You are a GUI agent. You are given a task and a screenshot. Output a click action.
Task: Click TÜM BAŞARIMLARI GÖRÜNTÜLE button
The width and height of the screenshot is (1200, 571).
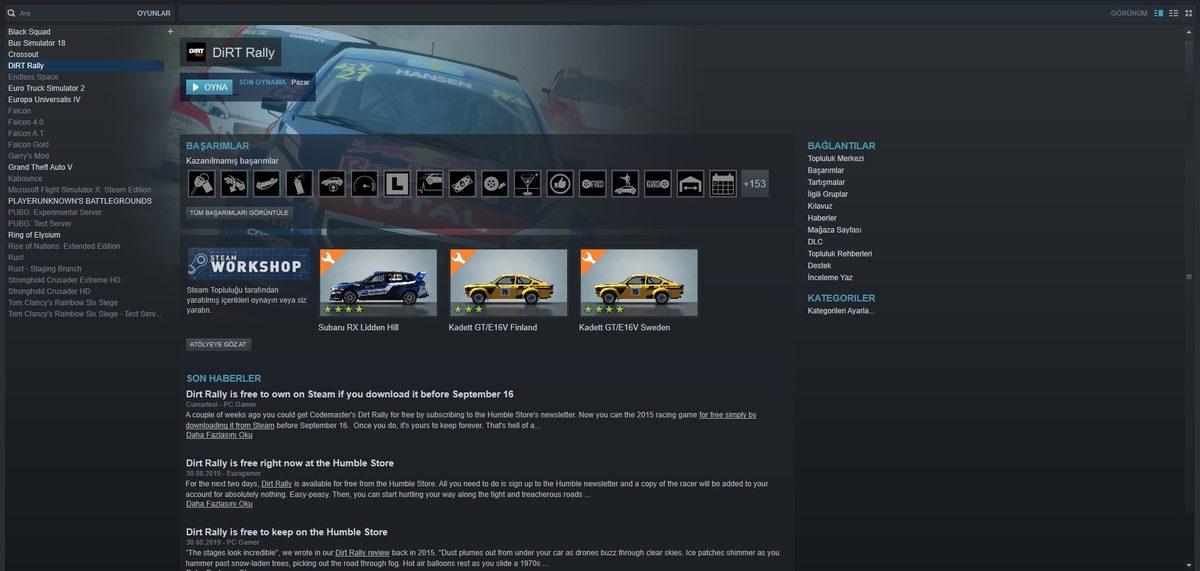coord(239,213)
